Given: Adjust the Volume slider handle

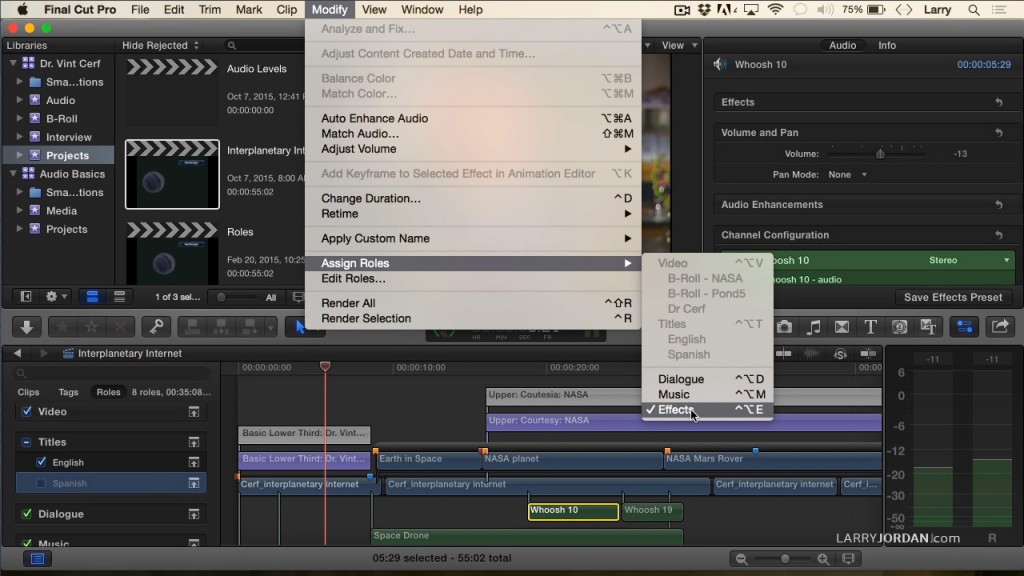Looking at the screenshot, I should 880,154.
